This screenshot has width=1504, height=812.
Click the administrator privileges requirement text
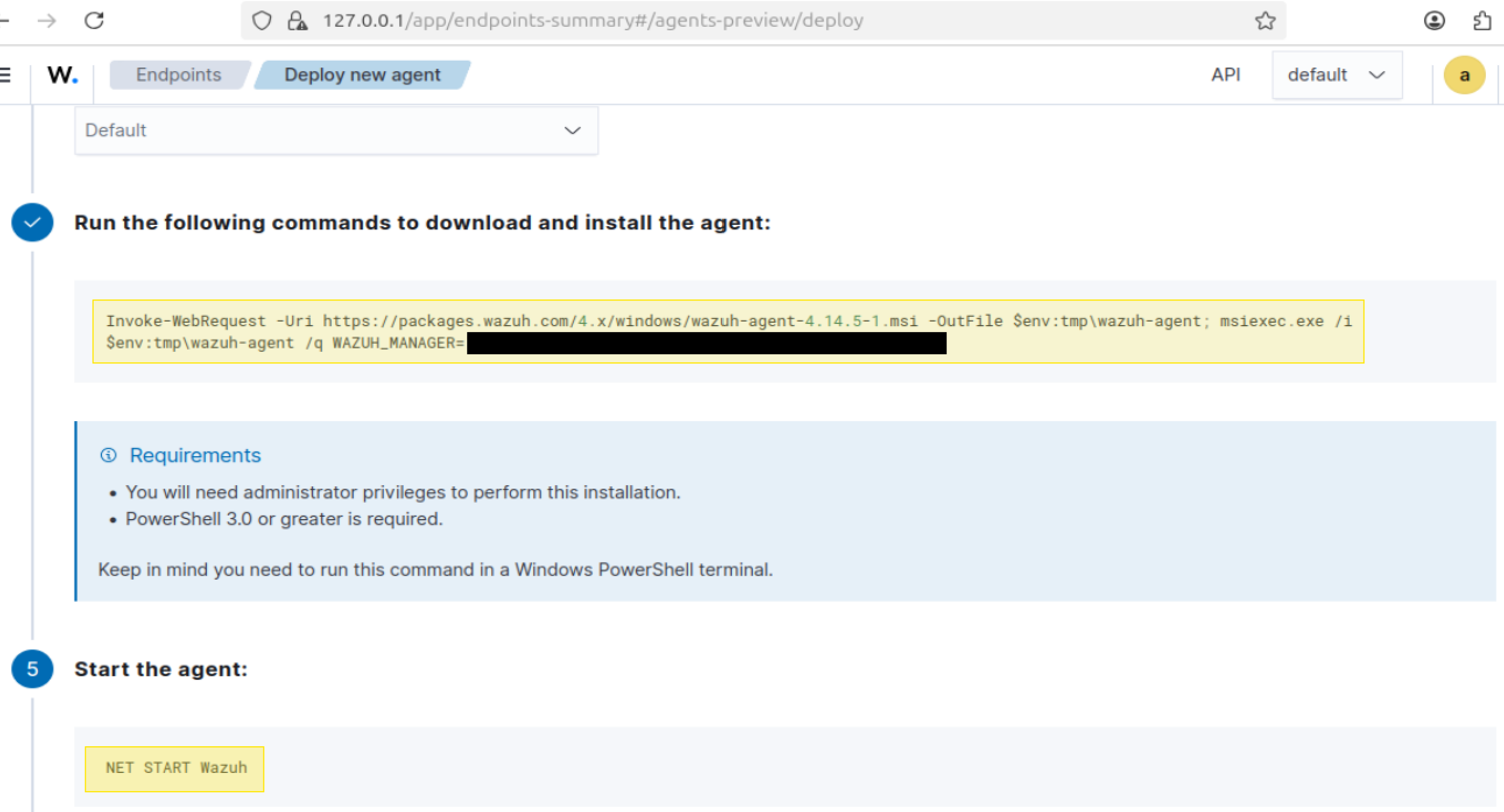[x=403, y=492]
